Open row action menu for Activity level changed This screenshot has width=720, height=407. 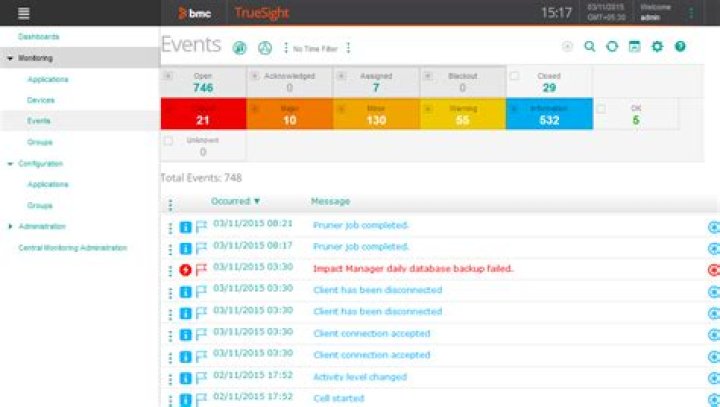coord(170,379)
